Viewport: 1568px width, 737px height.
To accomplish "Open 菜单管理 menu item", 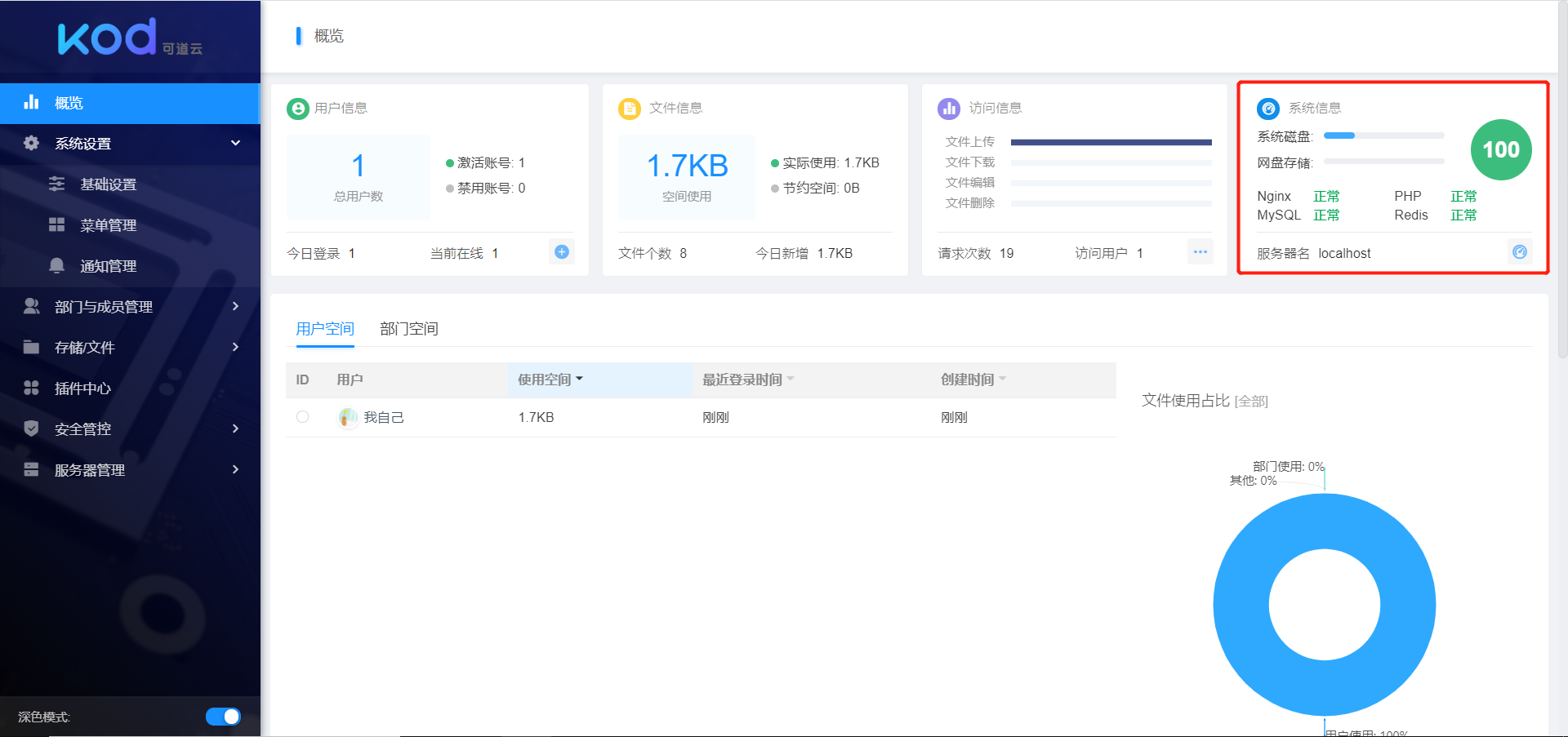I will (130, 225).
